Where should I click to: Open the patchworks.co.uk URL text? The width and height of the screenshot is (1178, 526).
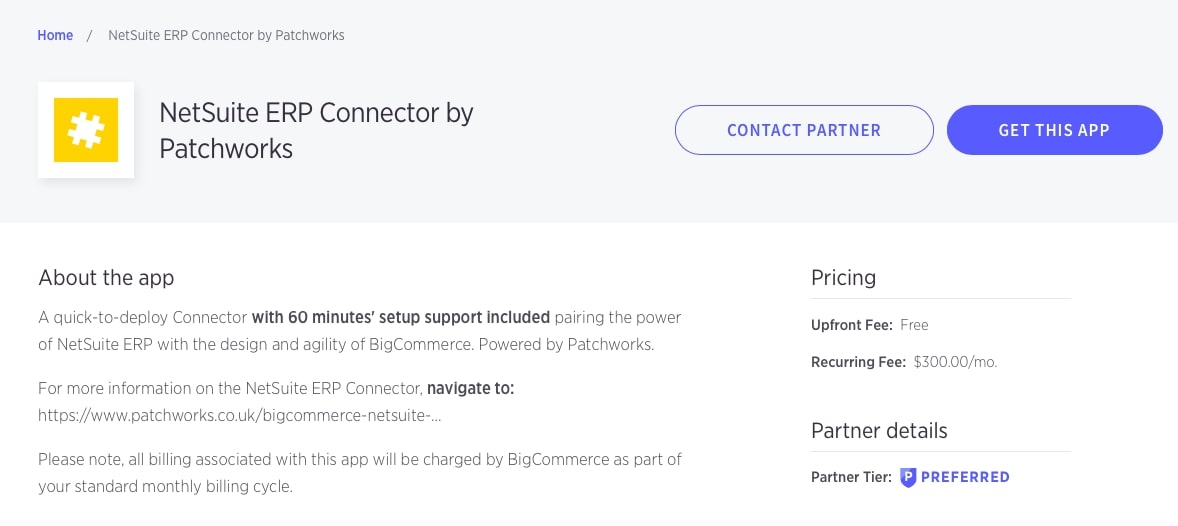click(x=240, y=415)
